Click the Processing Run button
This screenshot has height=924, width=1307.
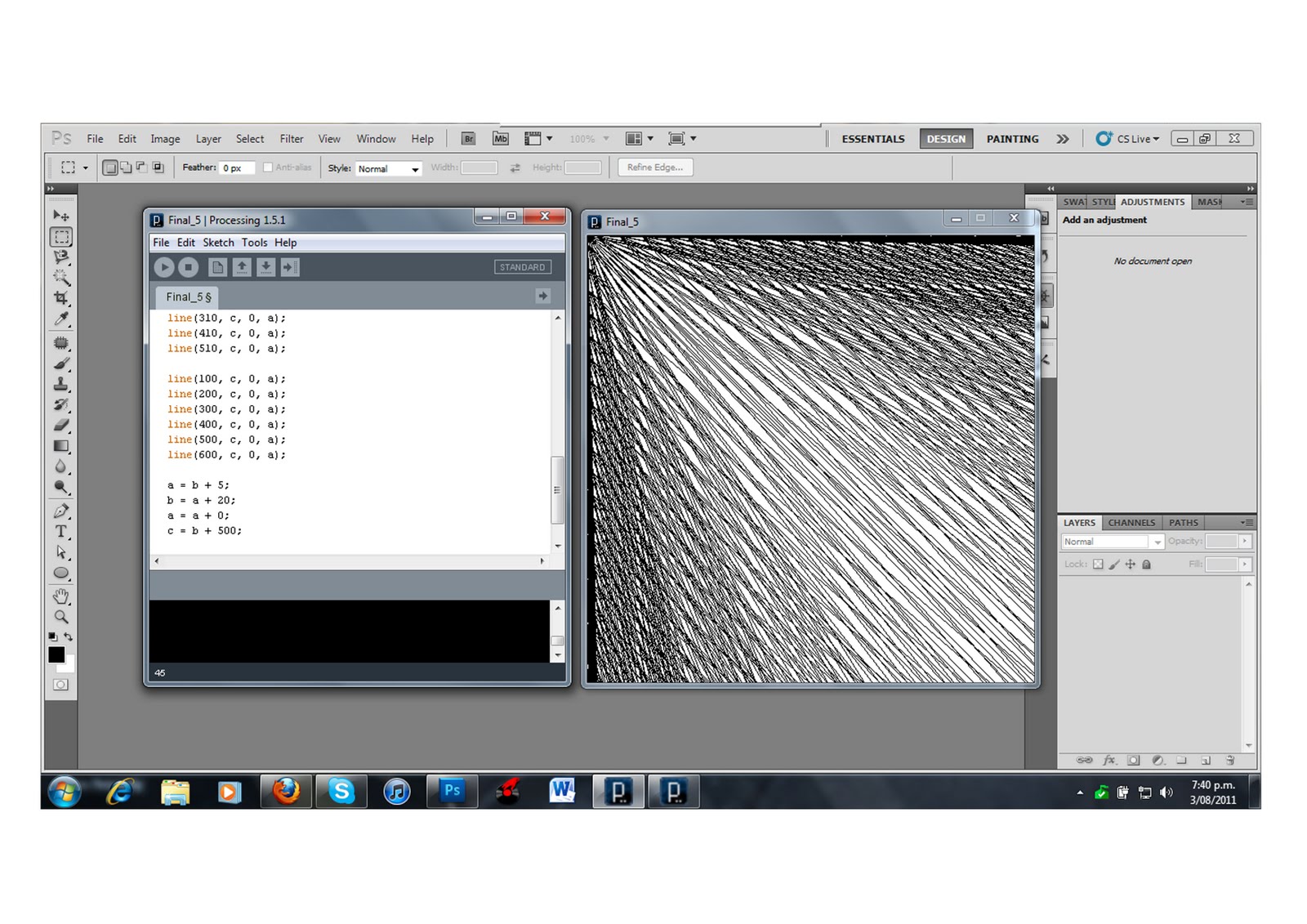coord(164,267)
